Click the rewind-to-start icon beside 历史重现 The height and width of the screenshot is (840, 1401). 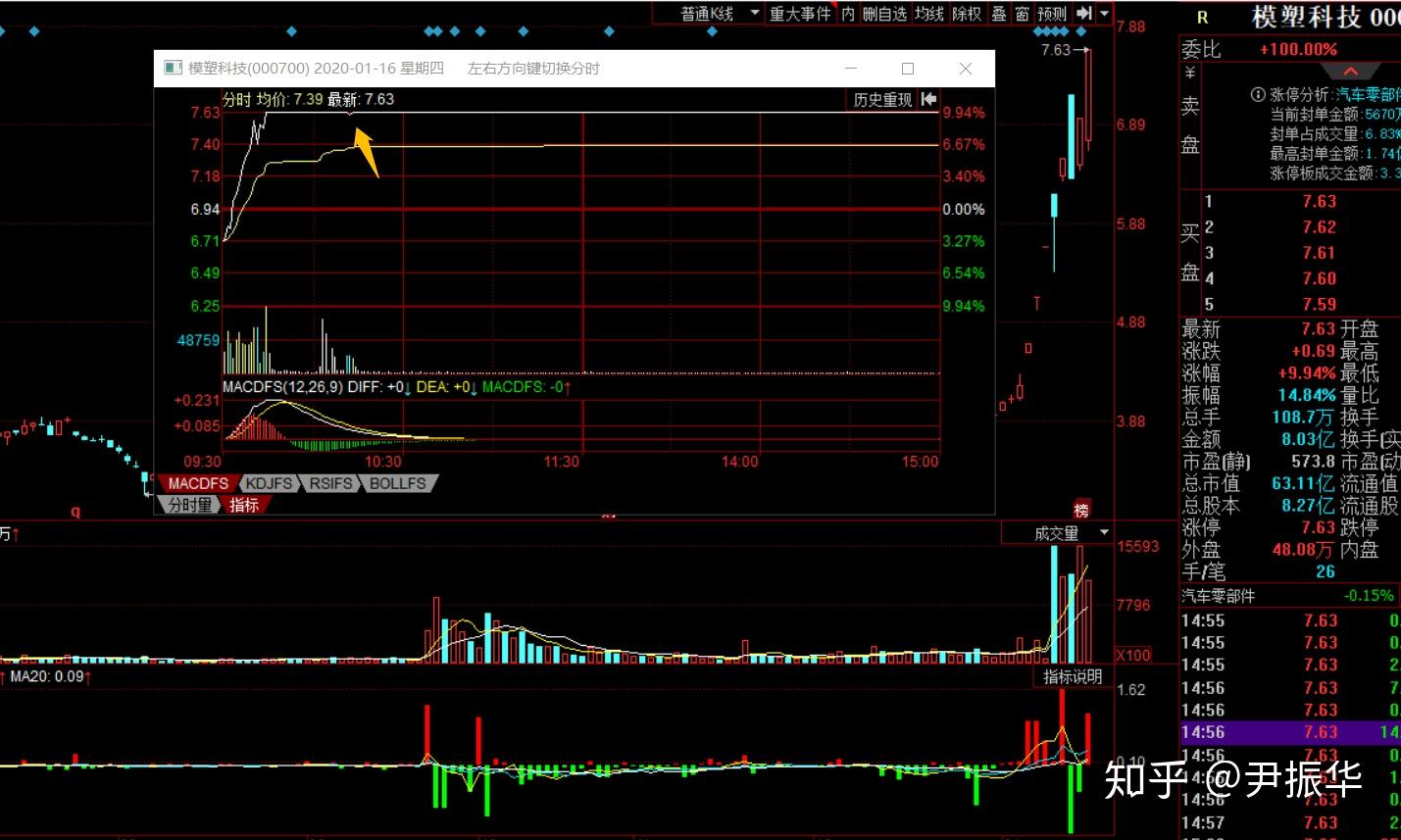(928, 99)
